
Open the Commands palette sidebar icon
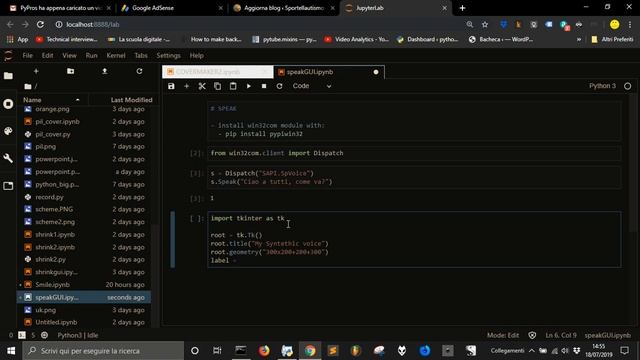click(8, 131)
